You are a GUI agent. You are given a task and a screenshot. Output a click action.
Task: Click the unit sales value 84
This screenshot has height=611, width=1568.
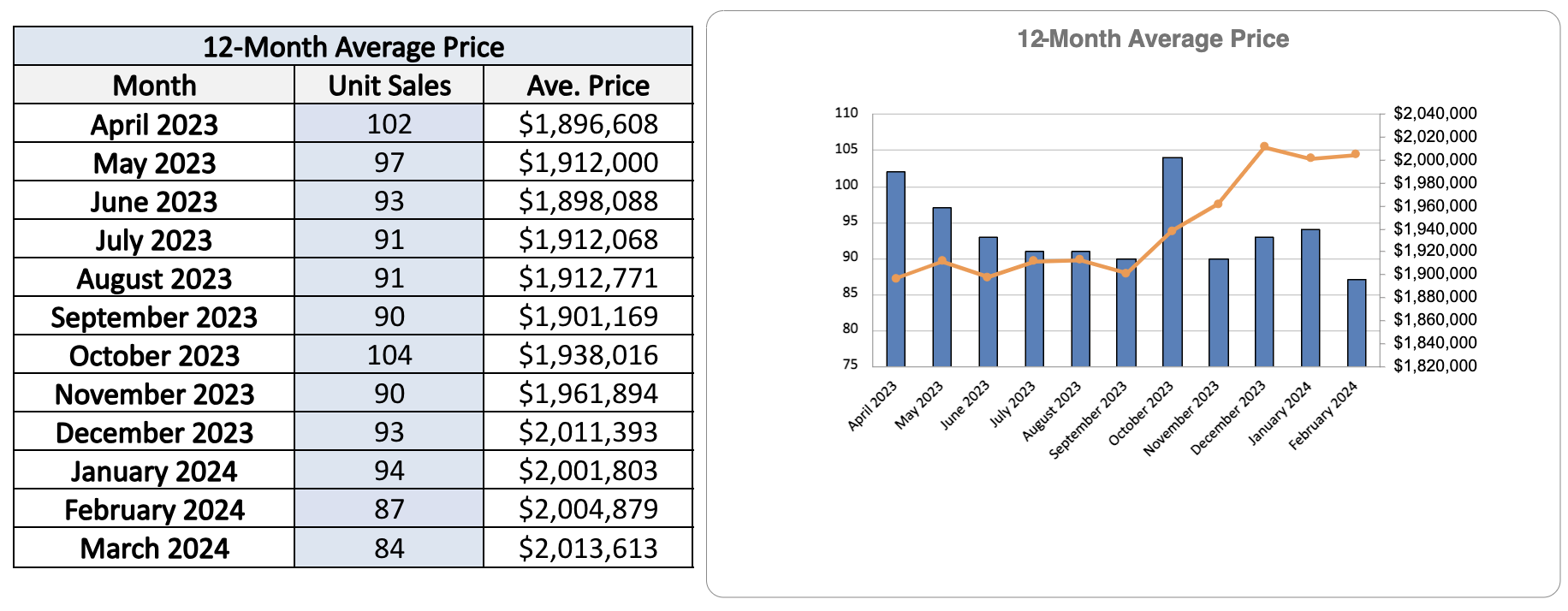pyautogui.click(x=389, y=548)
